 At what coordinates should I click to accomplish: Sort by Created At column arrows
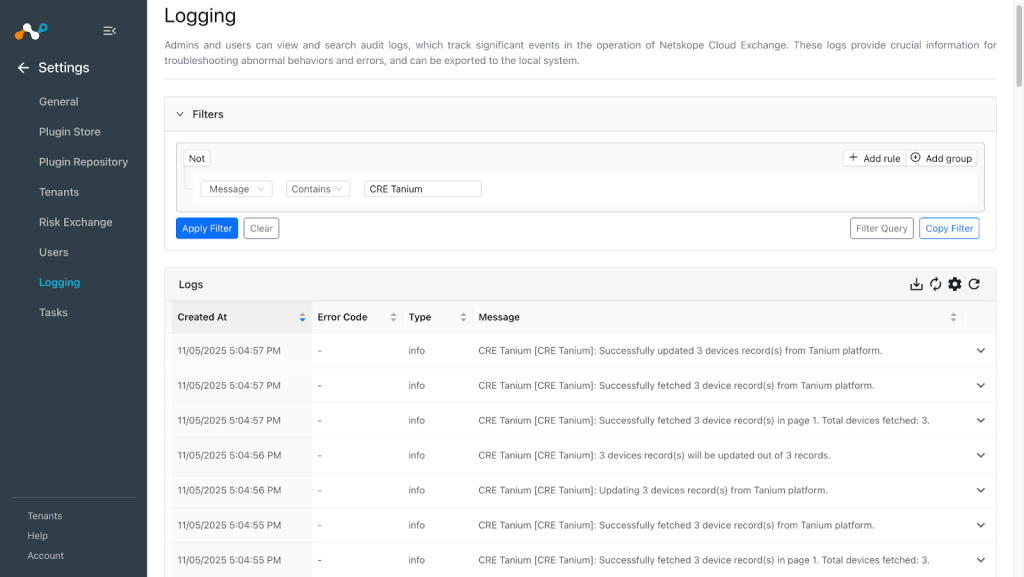point(302,317)
